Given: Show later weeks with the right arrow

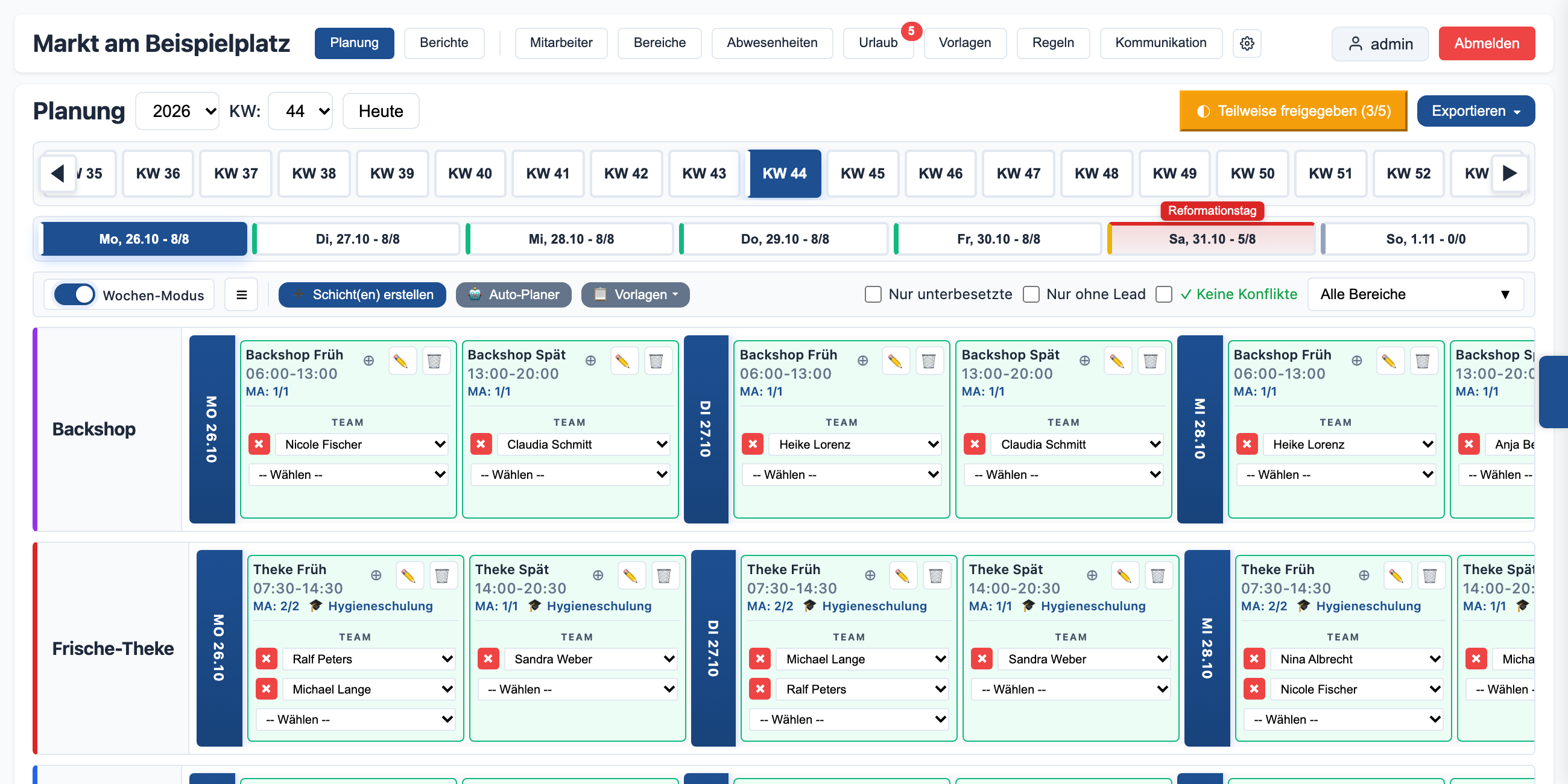Looking at the screenshot, I should click(x=1510, y=174).
